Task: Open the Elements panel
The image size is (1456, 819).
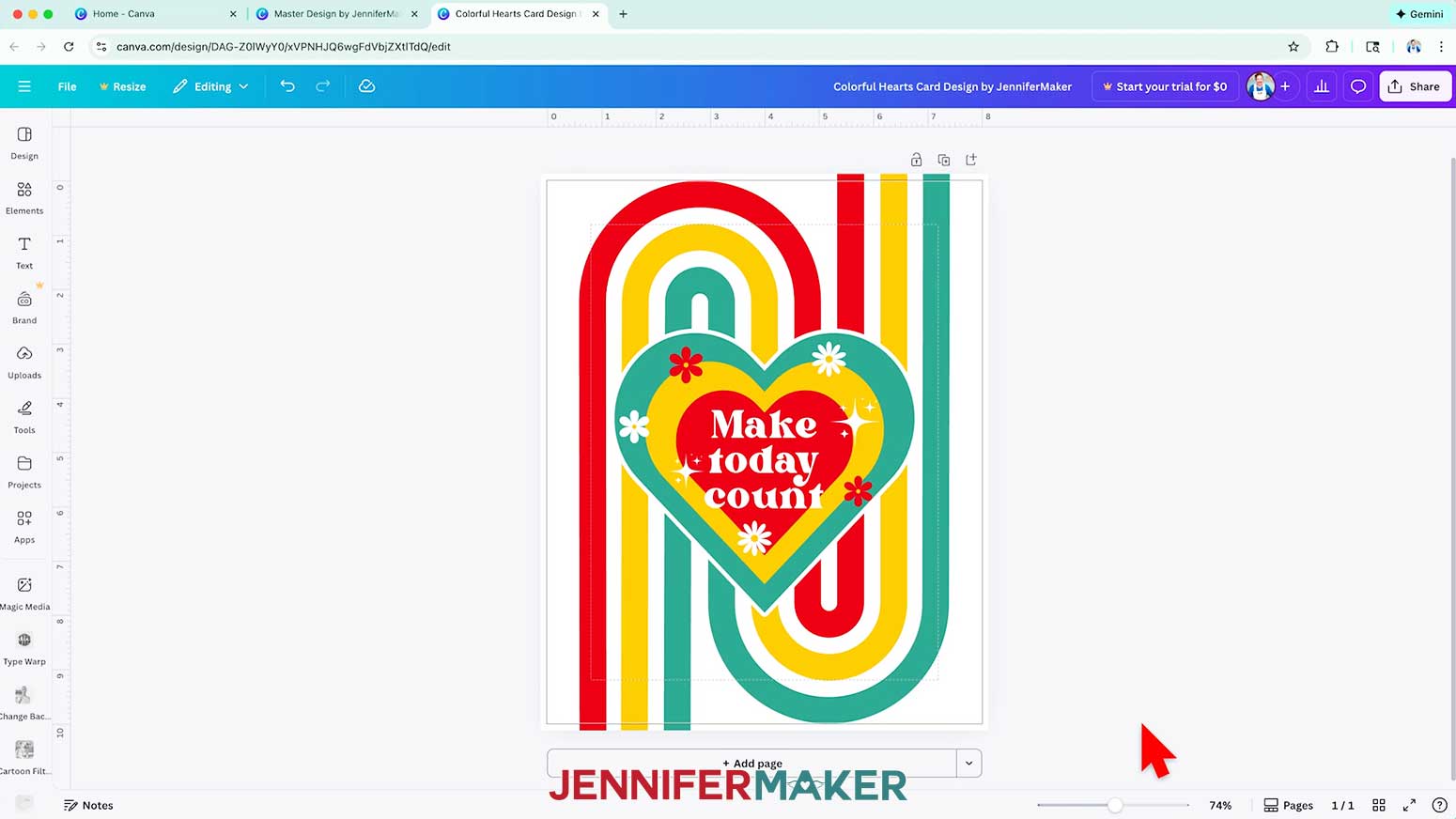Action: point(24,198)
